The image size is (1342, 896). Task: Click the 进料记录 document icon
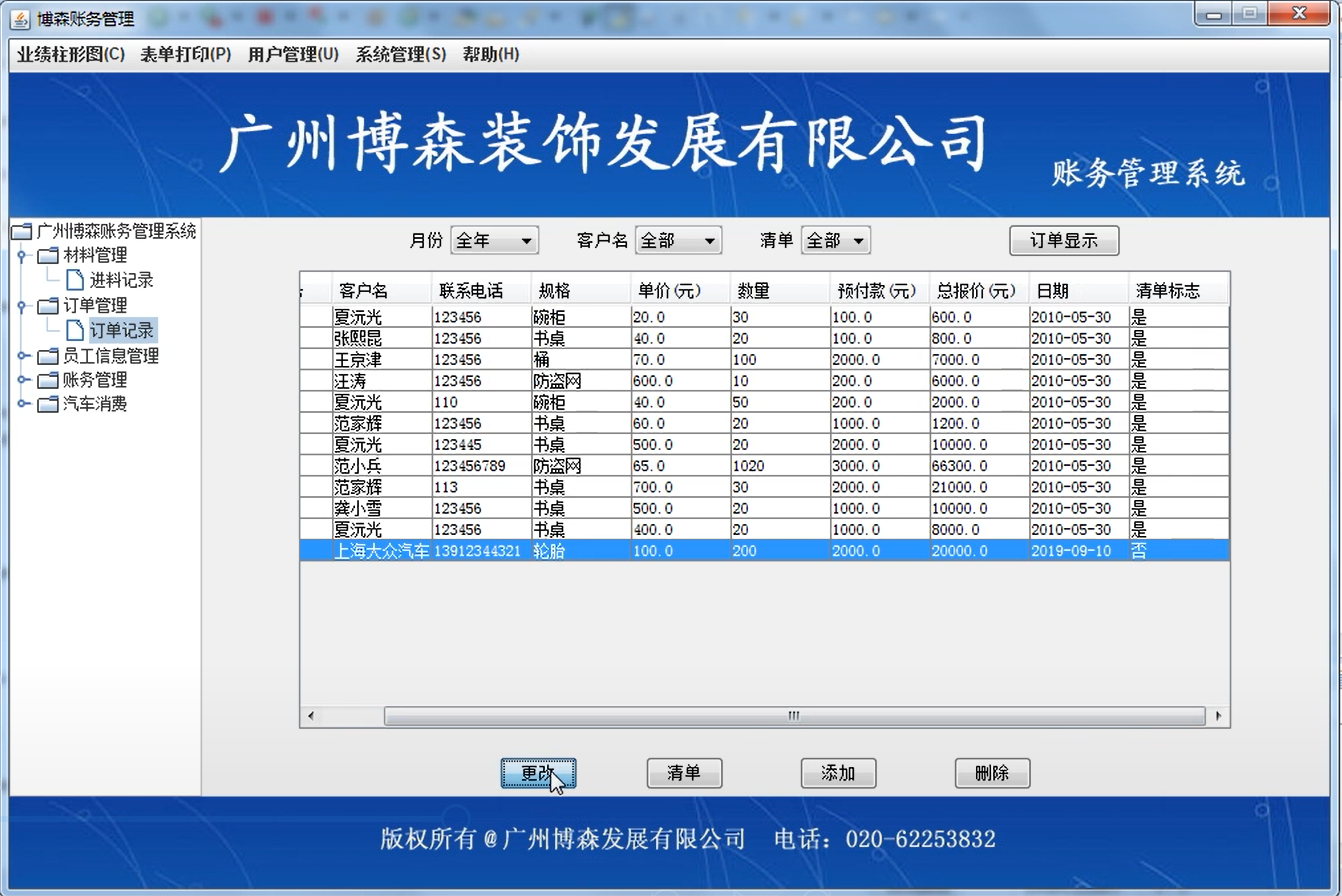pos(75,280)
